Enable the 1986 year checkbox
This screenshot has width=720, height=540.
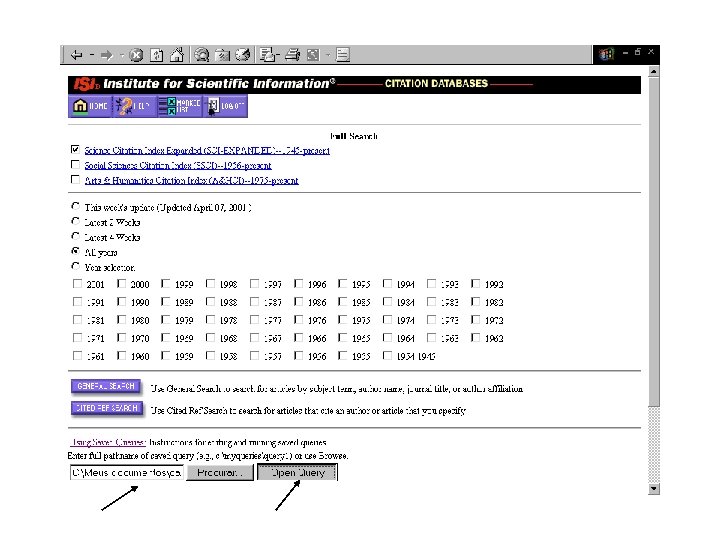[x=298, y=302]
